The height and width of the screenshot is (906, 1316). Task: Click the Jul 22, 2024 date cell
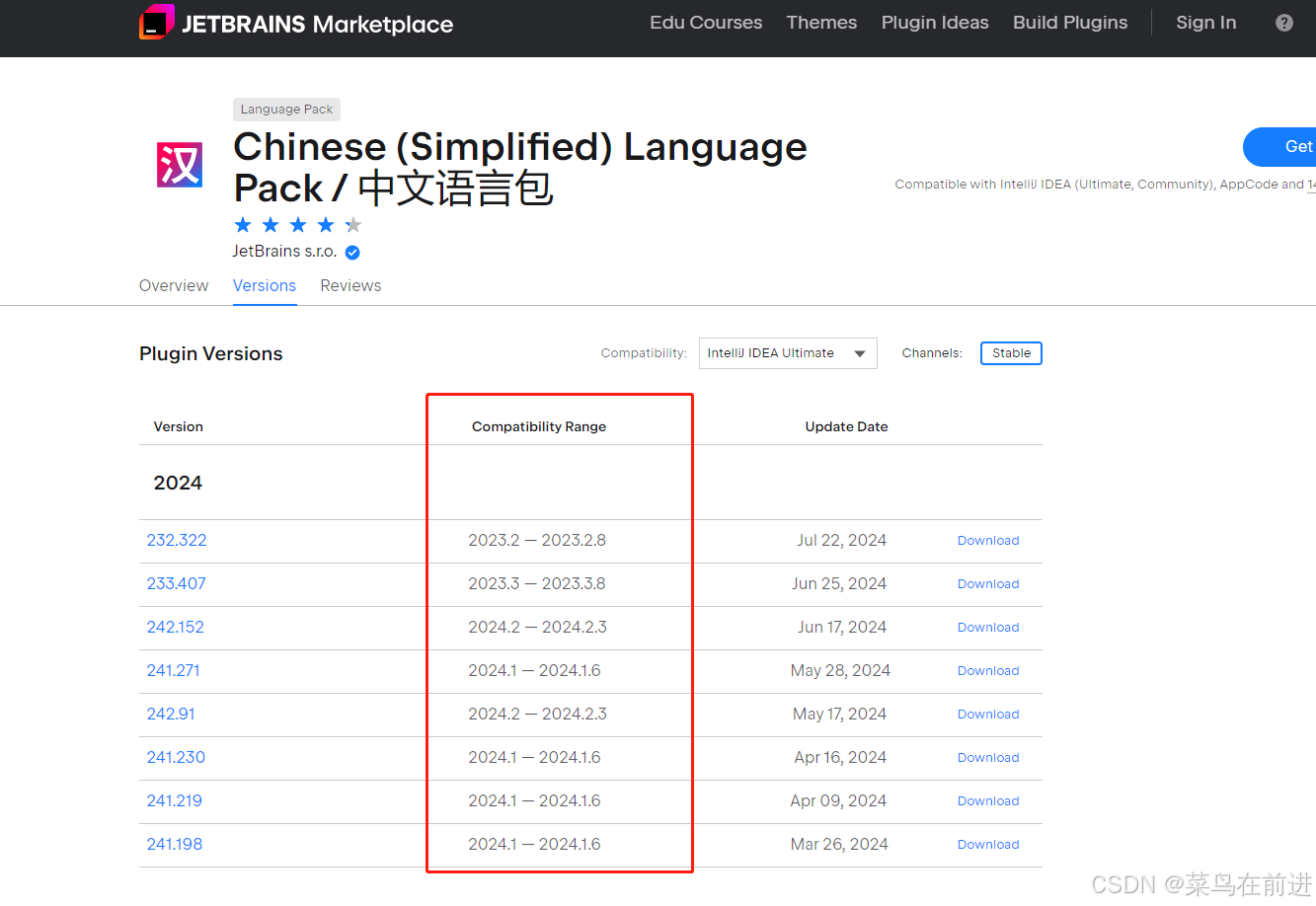pos(842,541)
